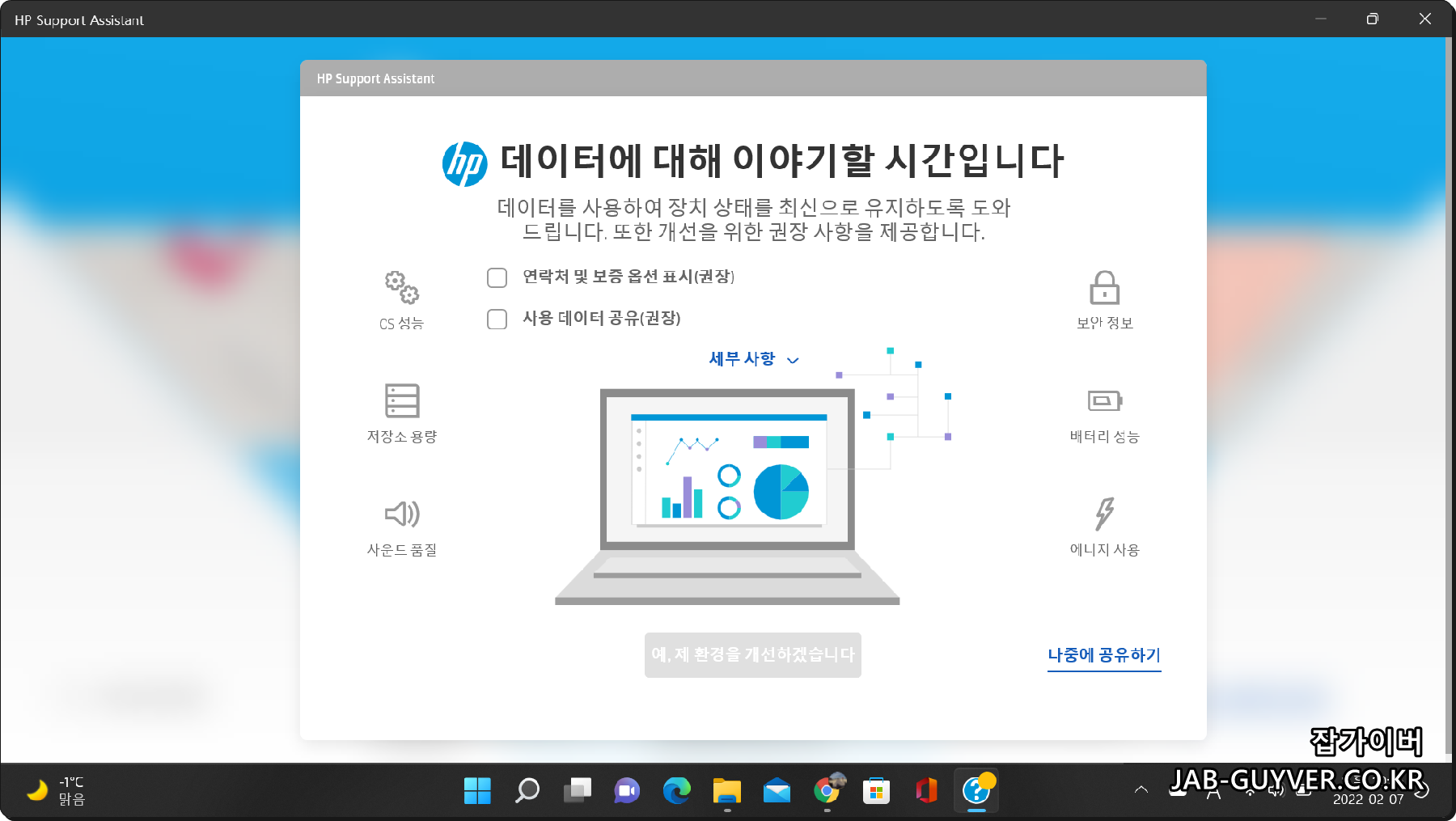Screen dimensions: 1456x821
Task: Expand the 세부 사항 details section
Action: point(752,359)
